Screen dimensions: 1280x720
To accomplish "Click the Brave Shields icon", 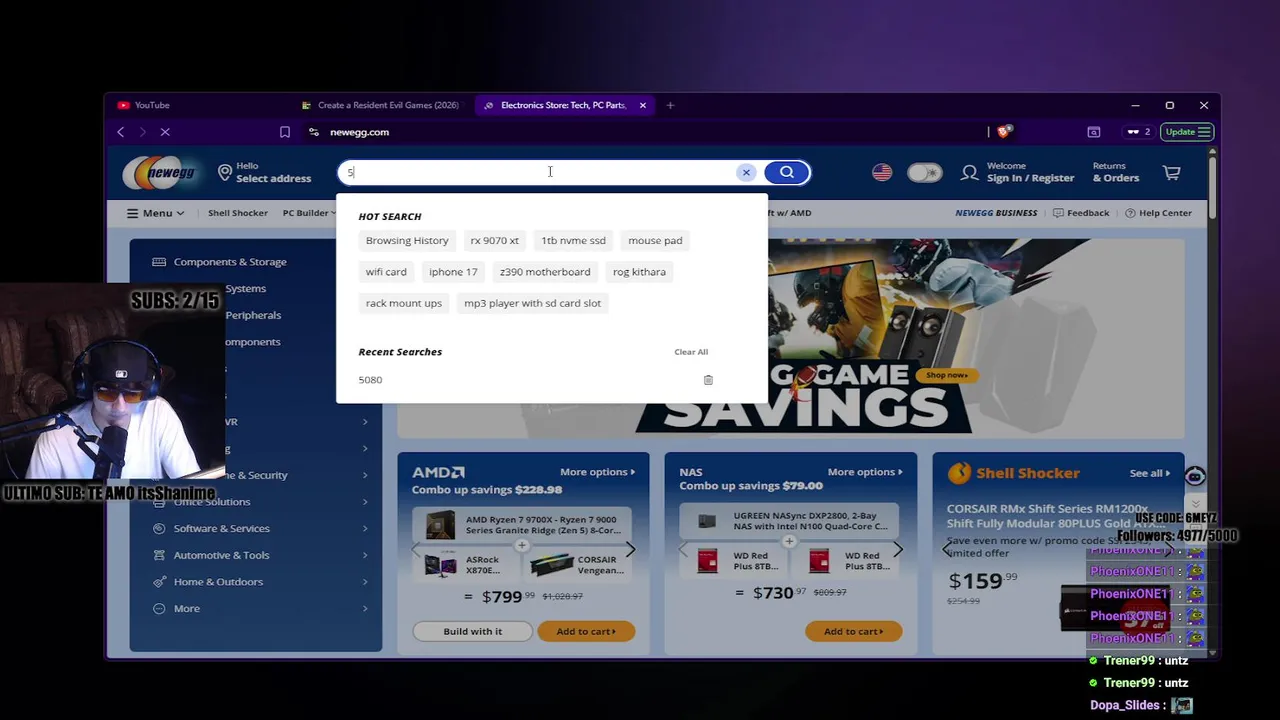I will pos(1003,132).
